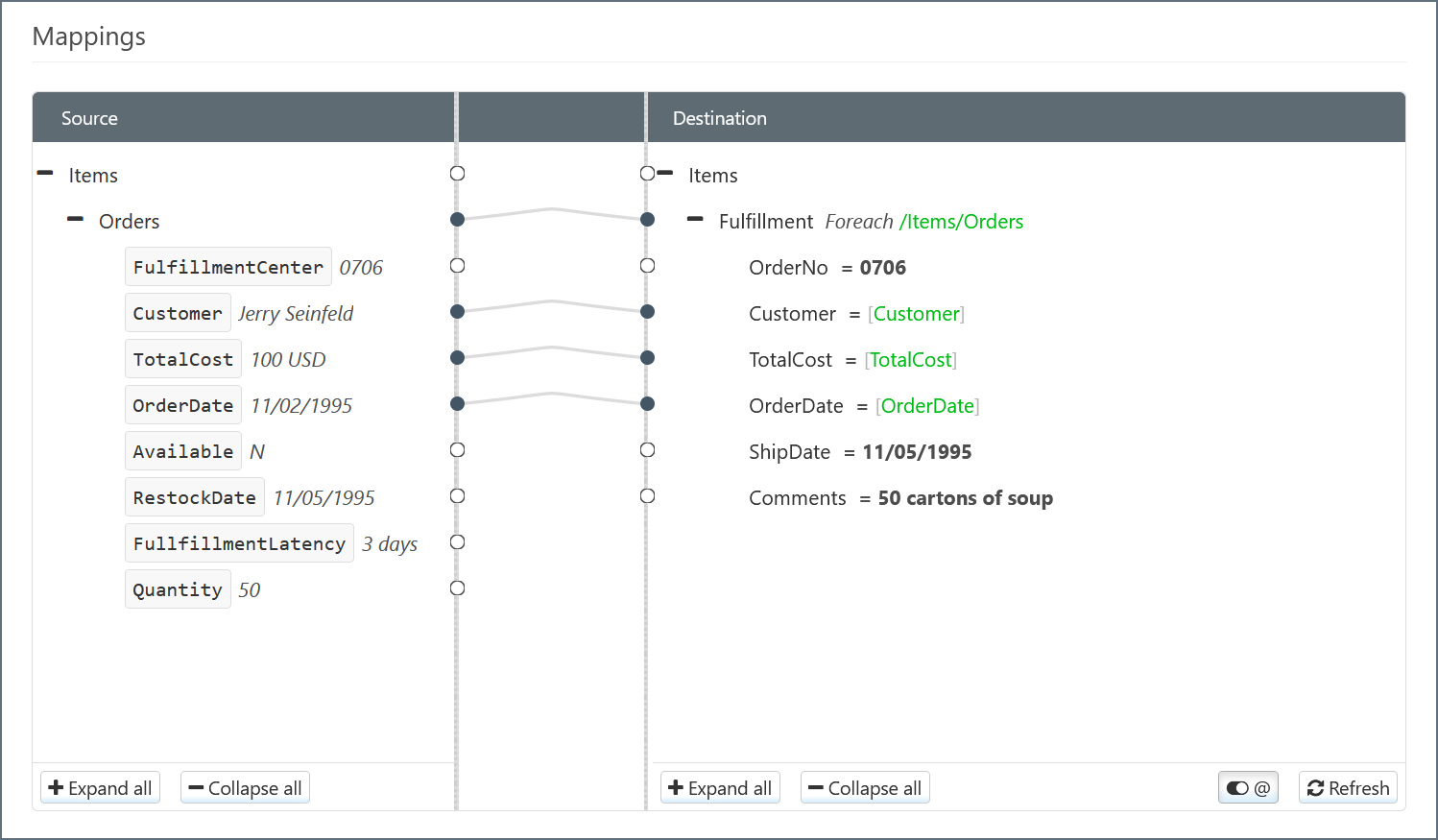Open the green /Items/Orders Foreach path
The image size is (1438, 840).
tap(961, 222)
